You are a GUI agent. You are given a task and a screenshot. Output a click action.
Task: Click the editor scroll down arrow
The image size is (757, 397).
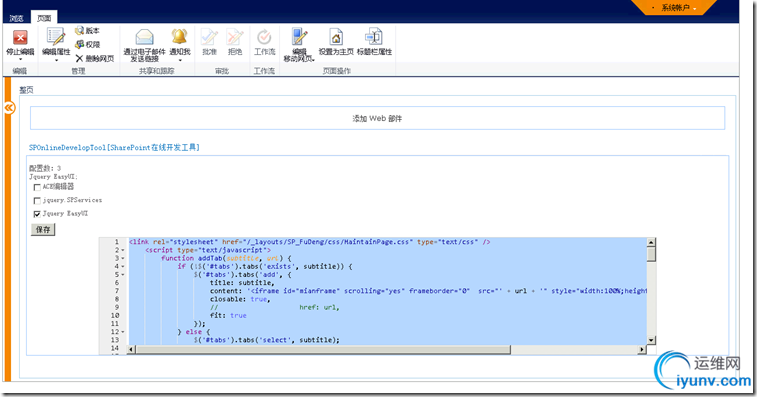coord(651,340)
